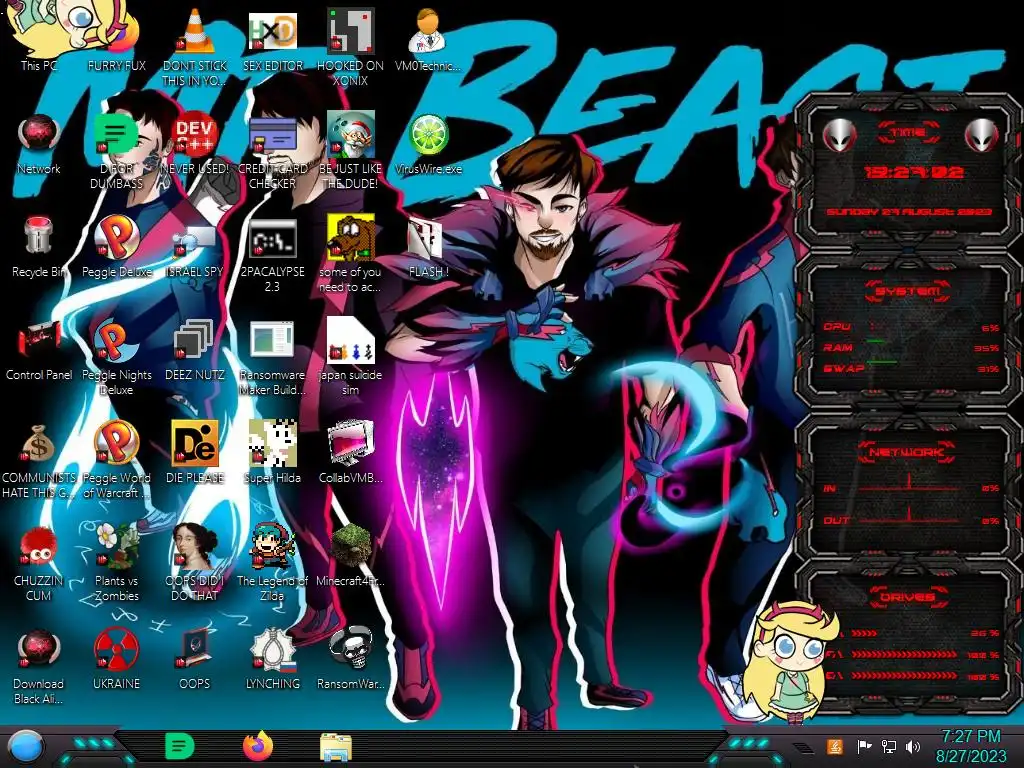Open the CREDIT CARD CHECKER shortcut
The width and height of the screenshot is (1024, 768).
point(272,150)
